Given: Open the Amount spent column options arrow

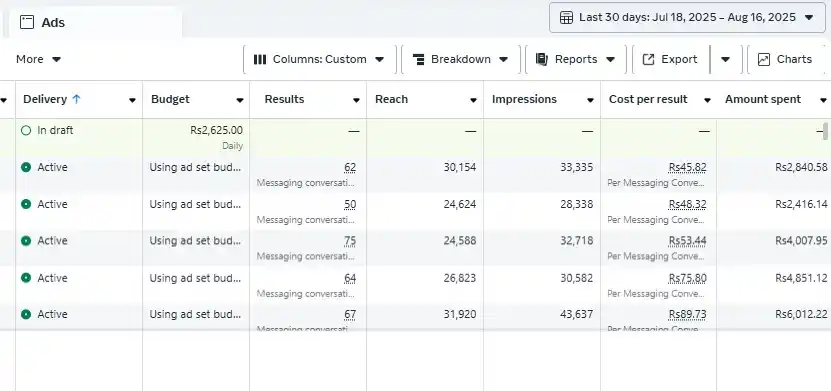Looking at the screenshot, I should pos(823,100).
